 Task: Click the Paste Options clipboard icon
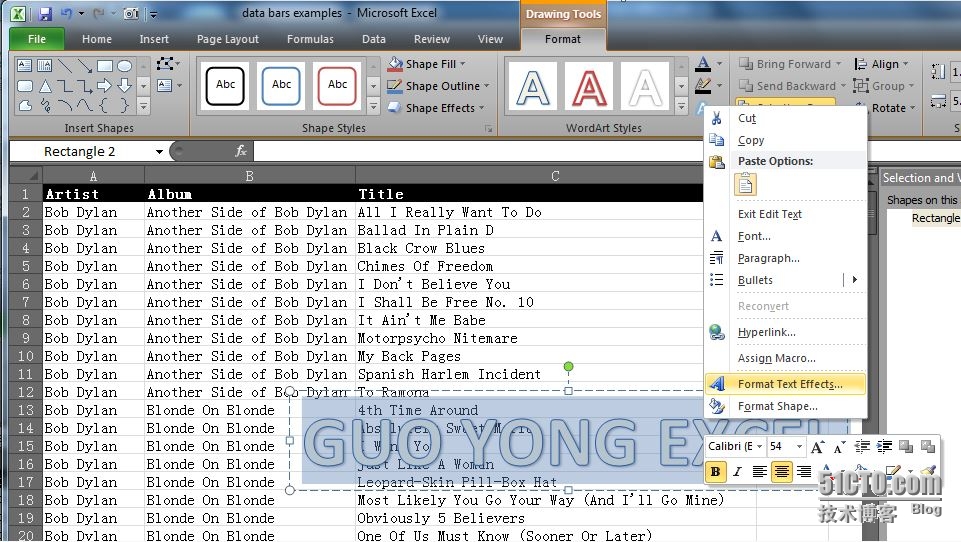[745, 185]
